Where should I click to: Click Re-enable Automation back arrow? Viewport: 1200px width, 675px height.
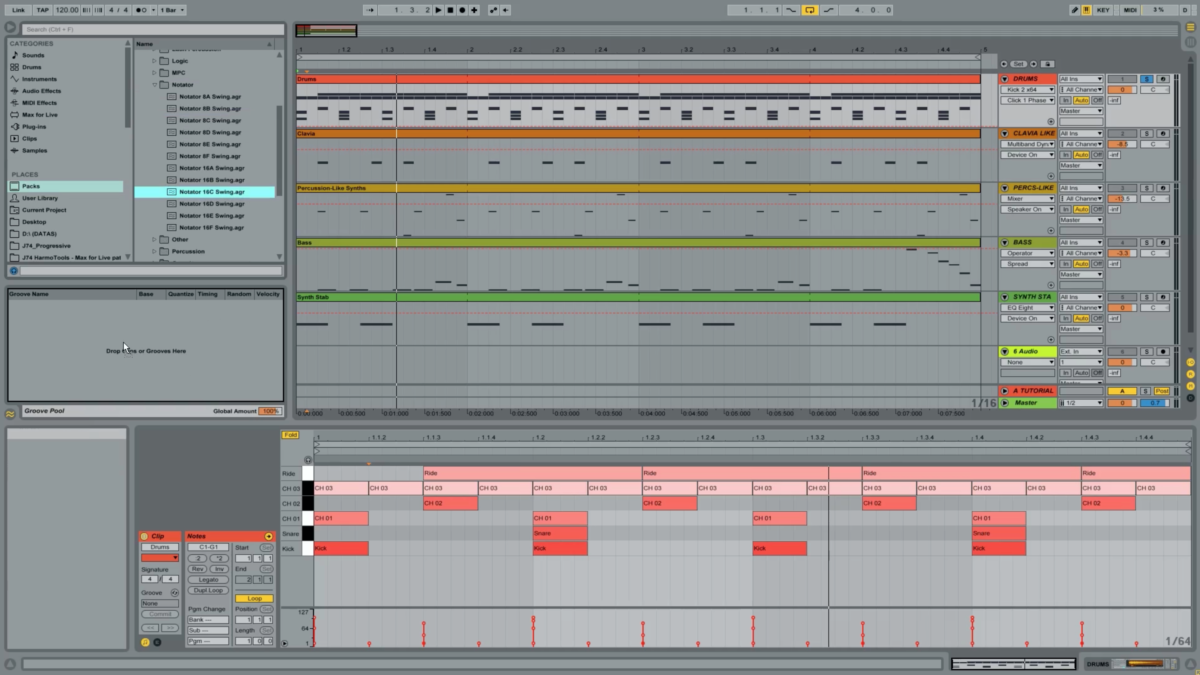[x=505, y=9]
